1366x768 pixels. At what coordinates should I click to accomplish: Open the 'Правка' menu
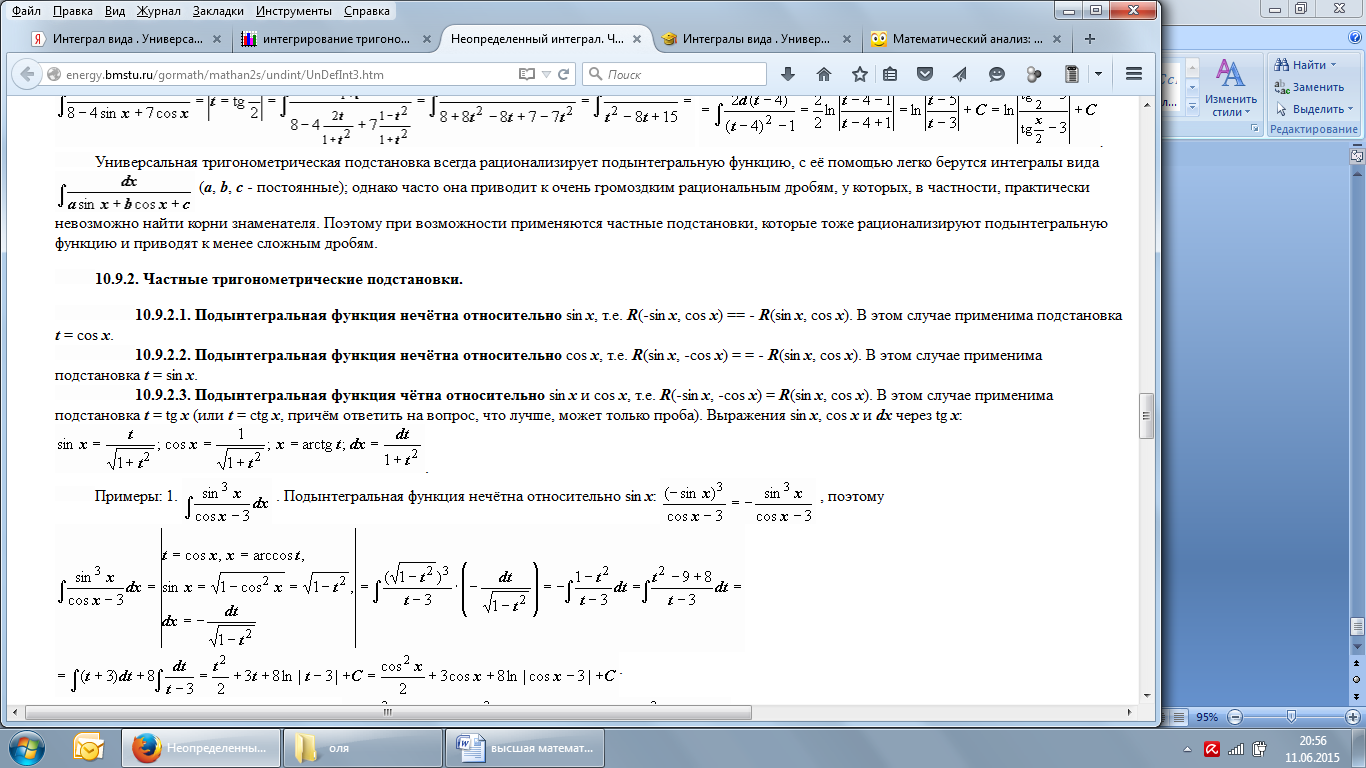pyautogui.click(x=72, y=12)
